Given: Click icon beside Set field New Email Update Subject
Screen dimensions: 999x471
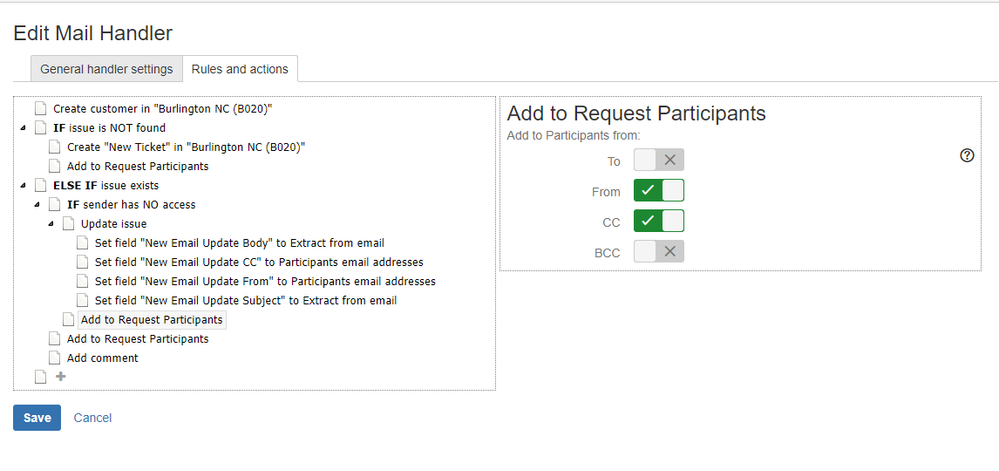Looking at the screenshot, I should point(82,301).
